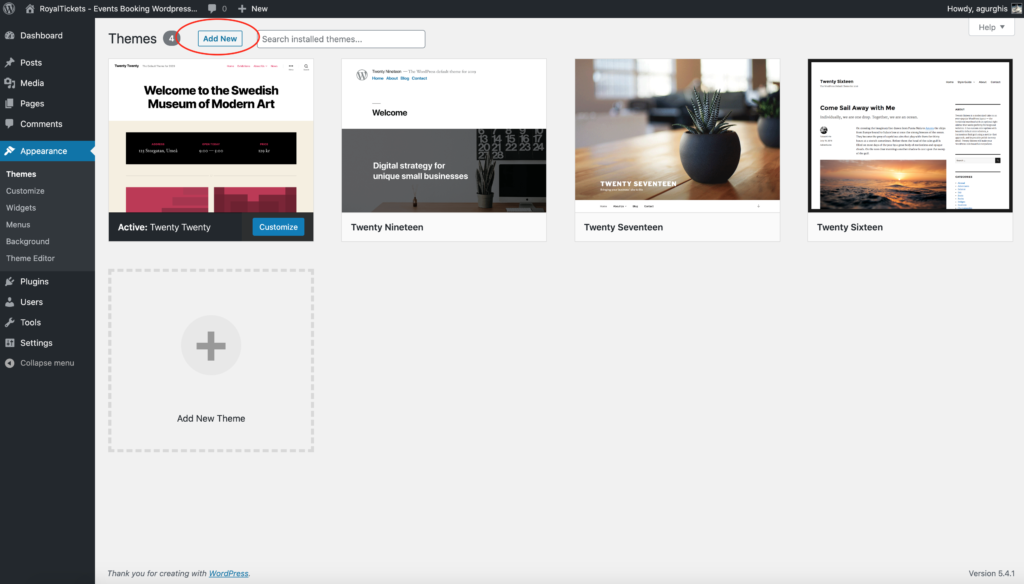Screen dimensions: 1024x584
Task: Click the large plus icon for Add New Theme
Action: 211,346
